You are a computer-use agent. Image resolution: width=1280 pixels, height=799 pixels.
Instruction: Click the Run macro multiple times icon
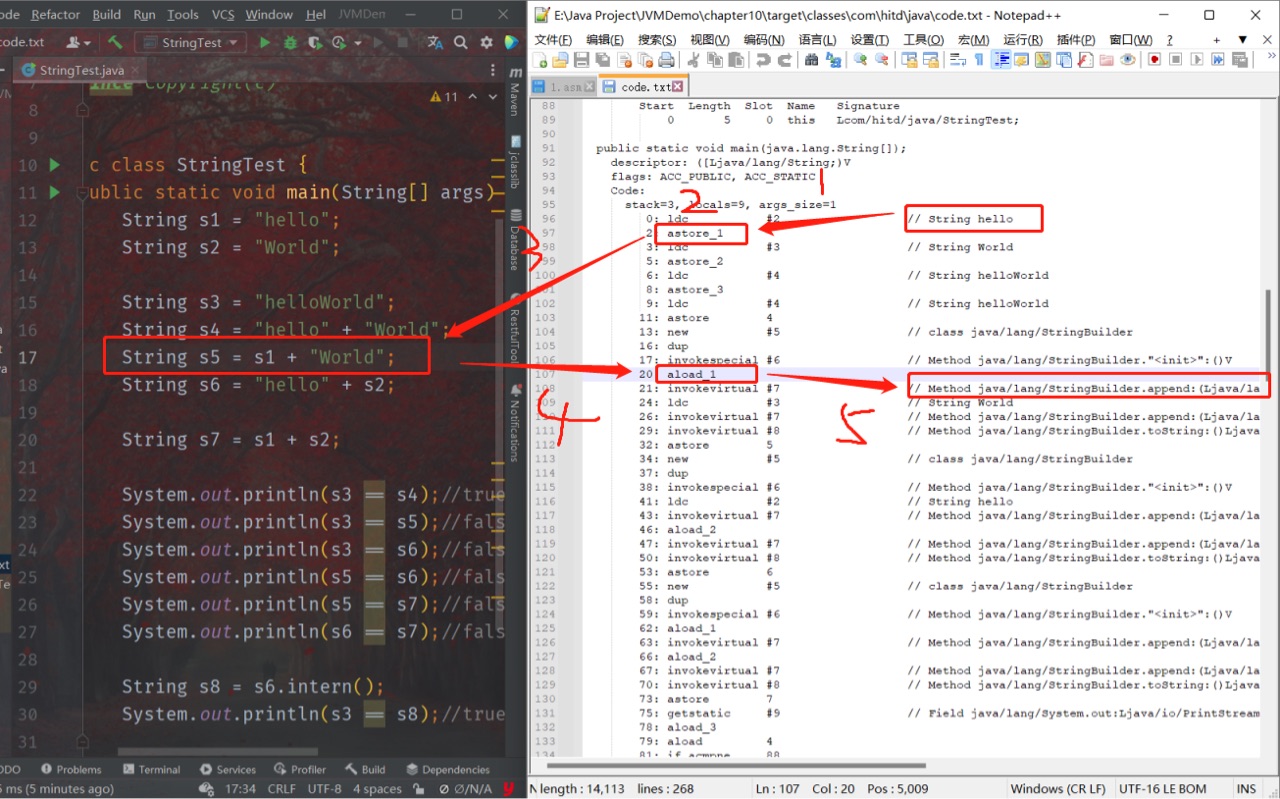pyautogui.click(x=1217, y=60)
